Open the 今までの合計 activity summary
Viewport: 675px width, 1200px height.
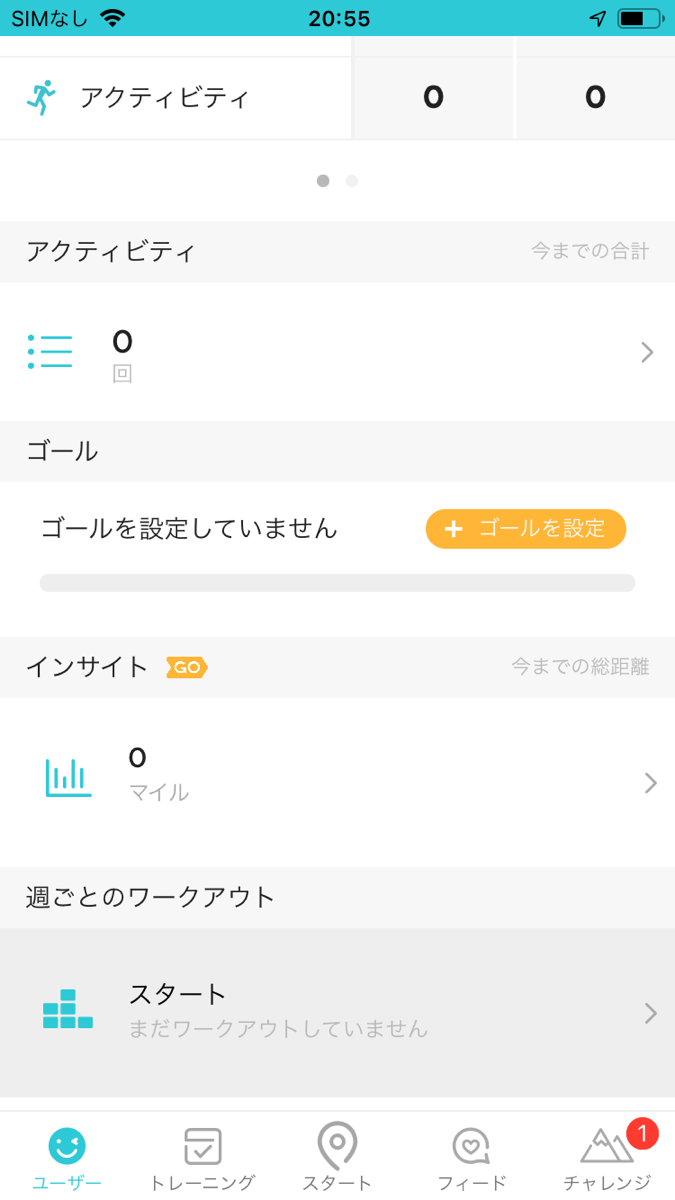(590, 251)
